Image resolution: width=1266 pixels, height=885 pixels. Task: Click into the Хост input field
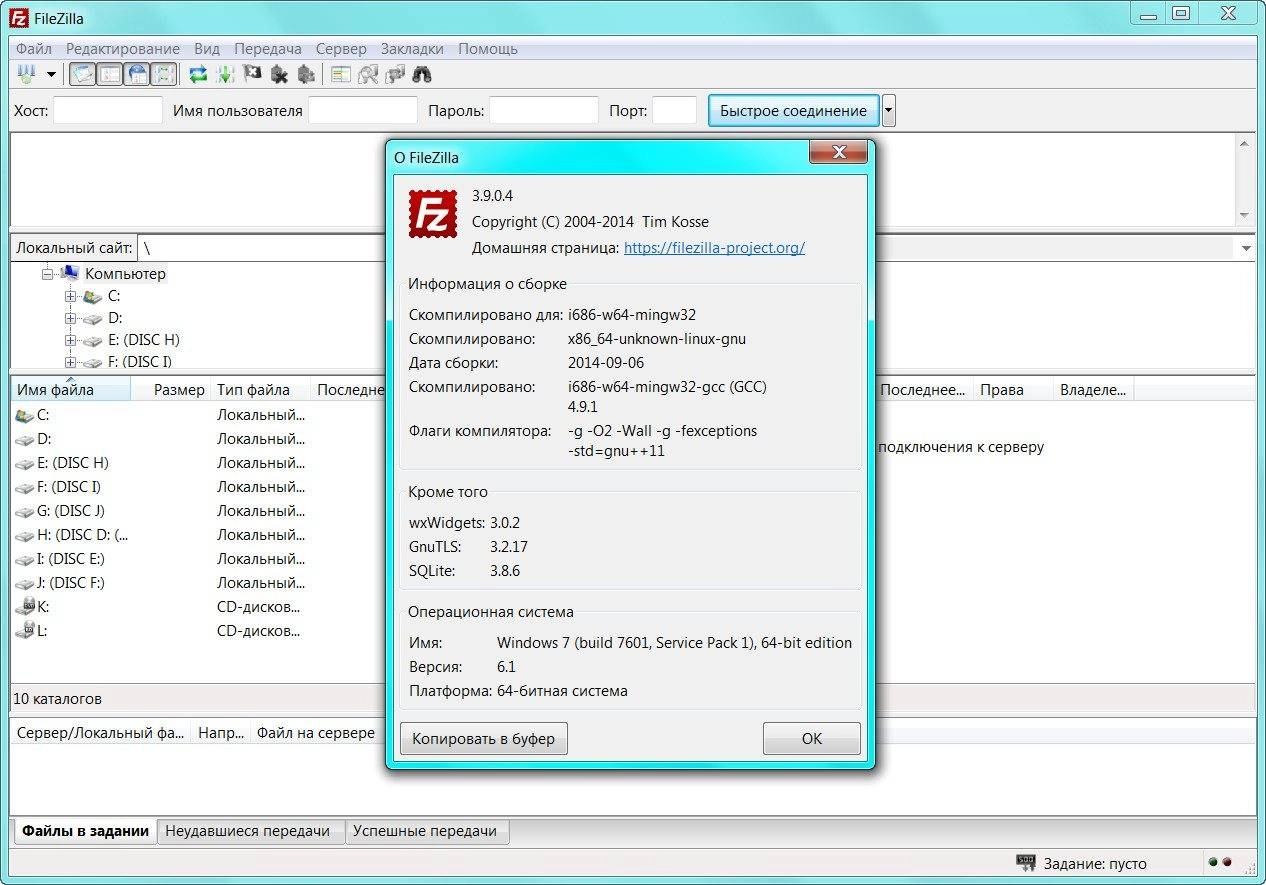tap(108, 110)
